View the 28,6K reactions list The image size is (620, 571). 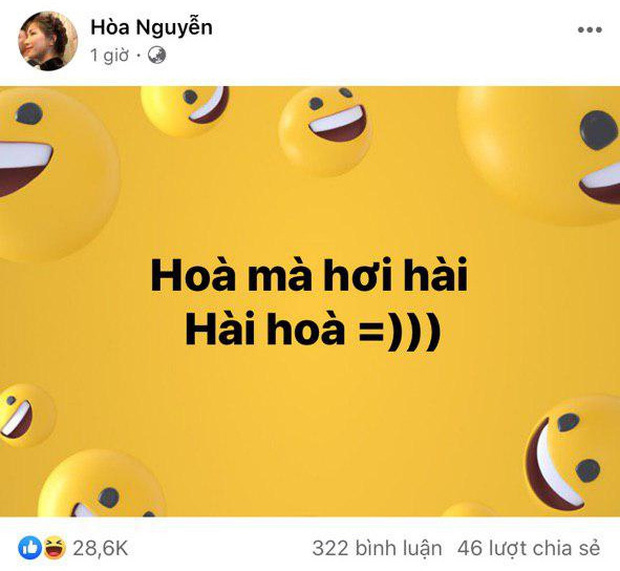100,547
